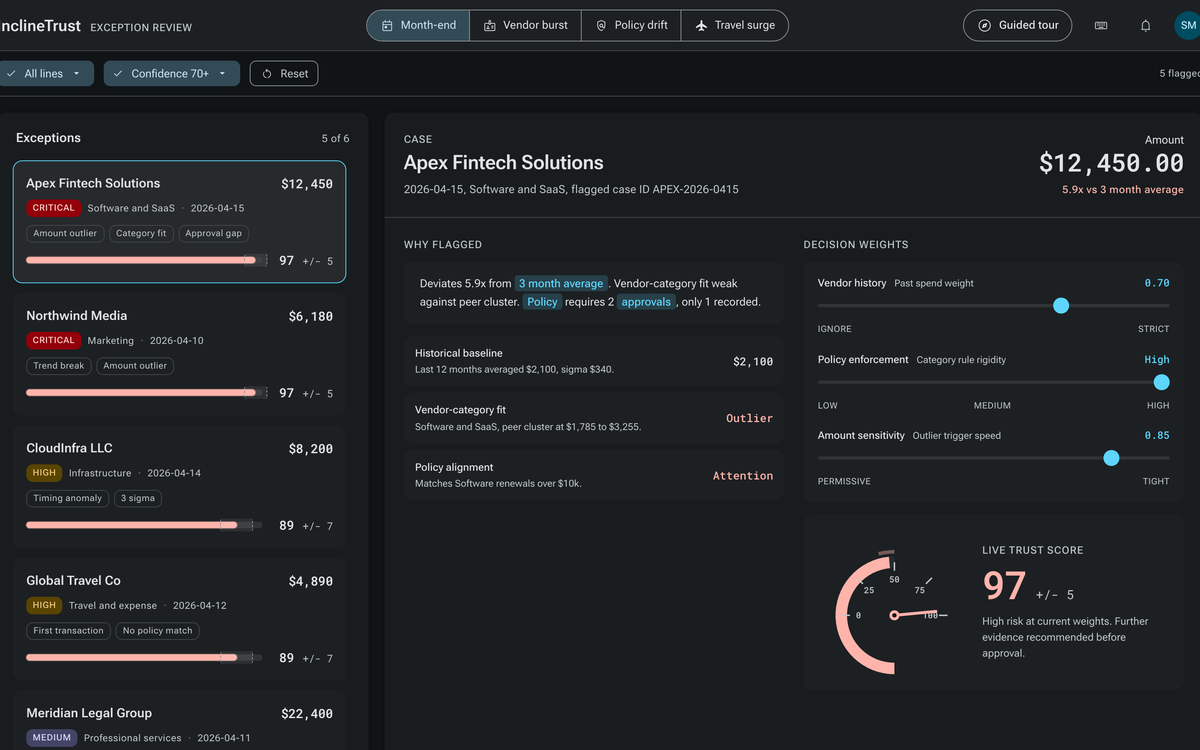Click the compass icon in Guided tour

coord(984,26)
